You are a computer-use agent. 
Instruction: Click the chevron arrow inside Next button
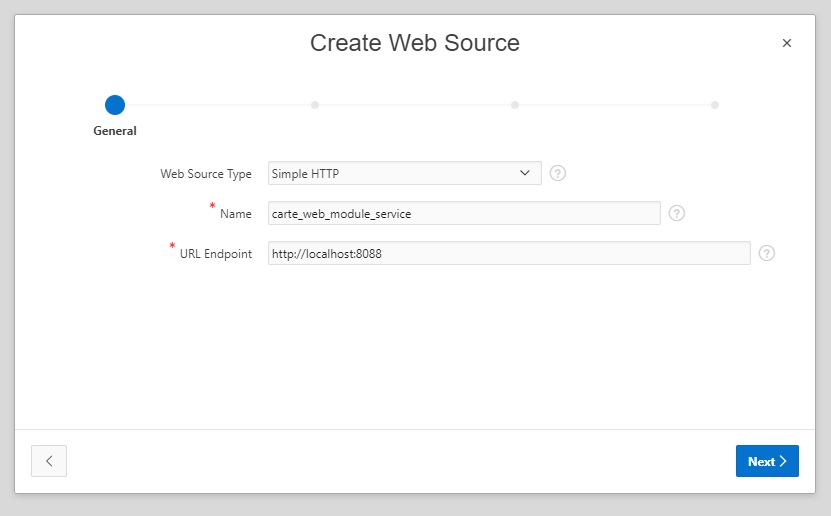coord(783,461)
